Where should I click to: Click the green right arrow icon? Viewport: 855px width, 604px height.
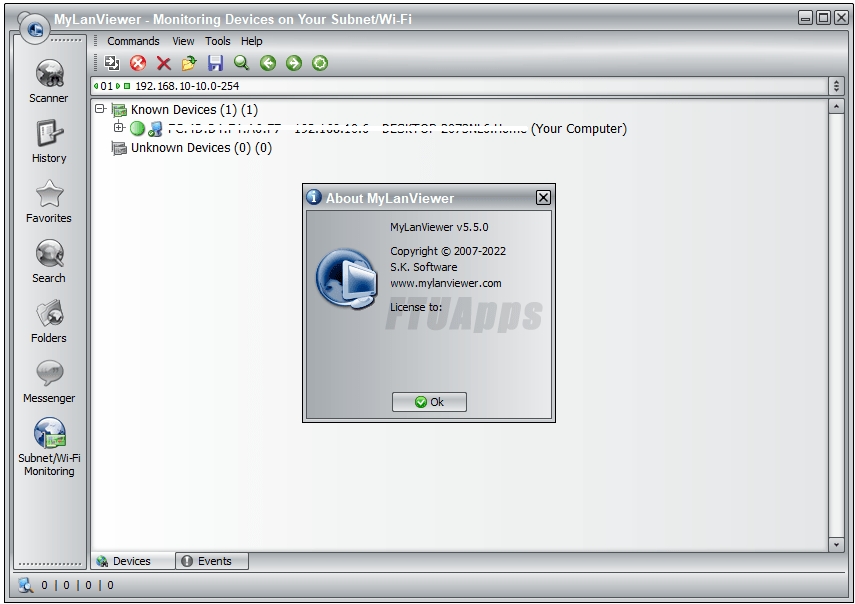tap(294, 63)
